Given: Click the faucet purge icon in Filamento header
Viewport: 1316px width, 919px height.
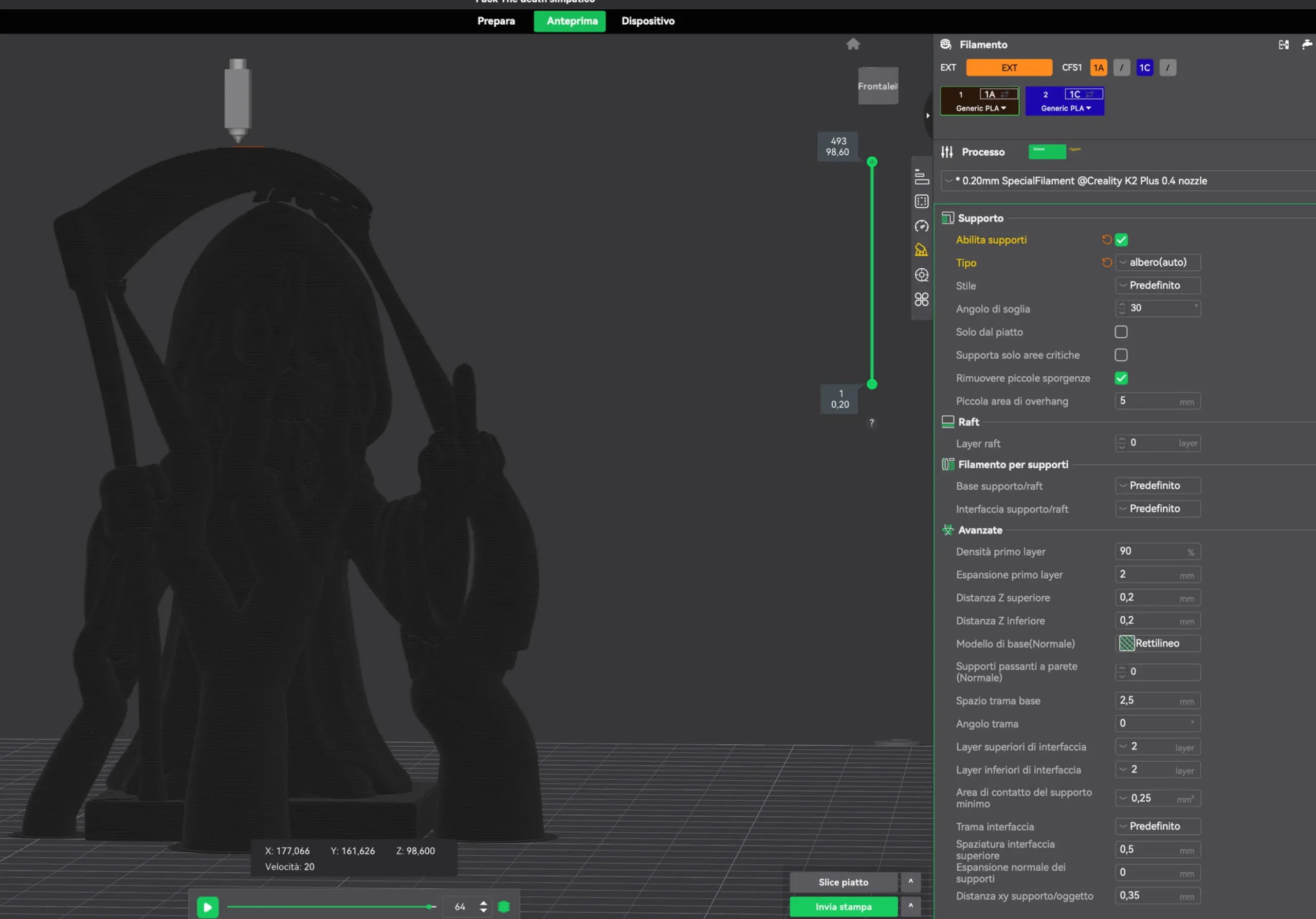Looking at the screenshot, I should (1307, 44).
